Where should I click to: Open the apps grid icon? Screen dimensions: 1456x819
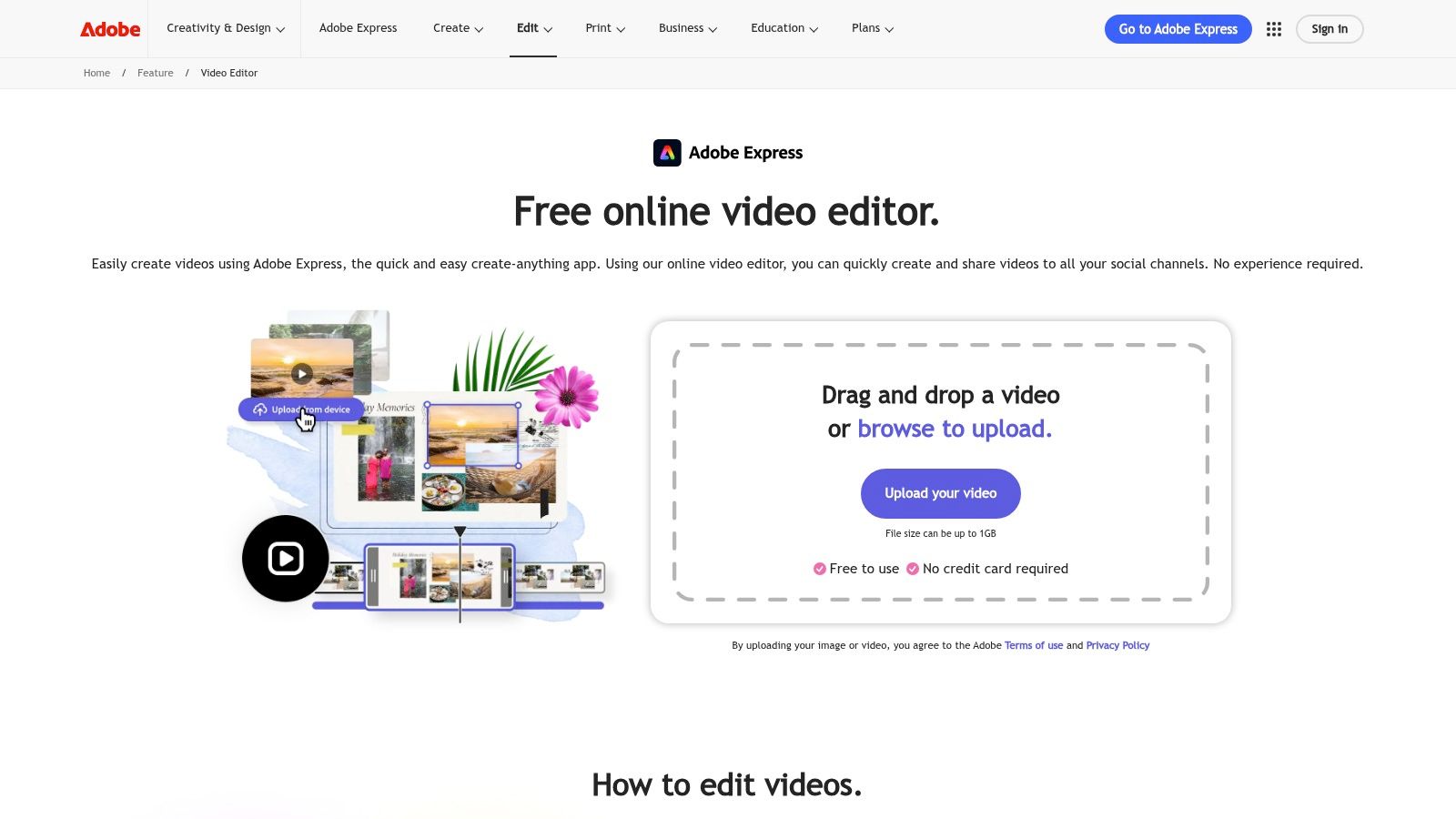(1274, 29)
